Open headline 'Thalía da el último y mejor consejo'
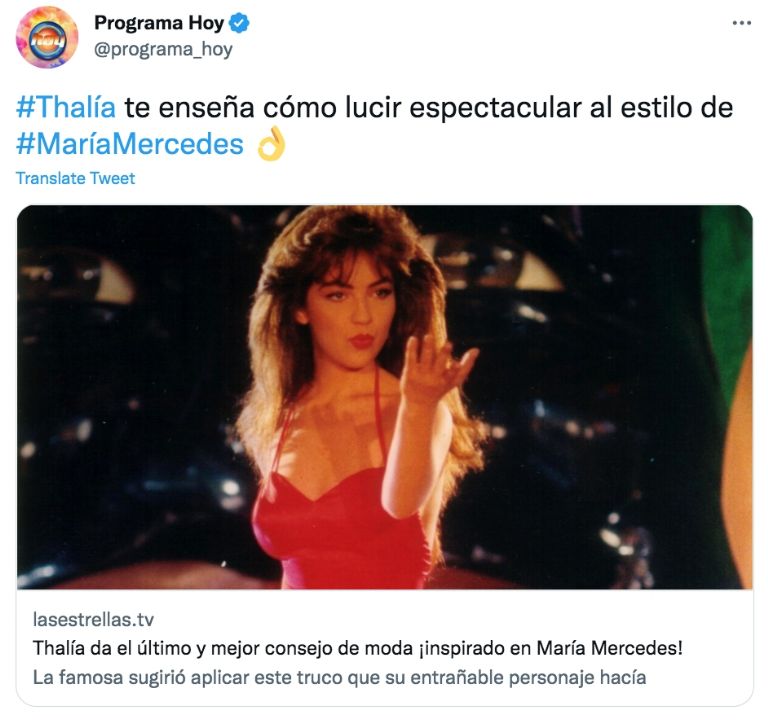 point(358,648)
